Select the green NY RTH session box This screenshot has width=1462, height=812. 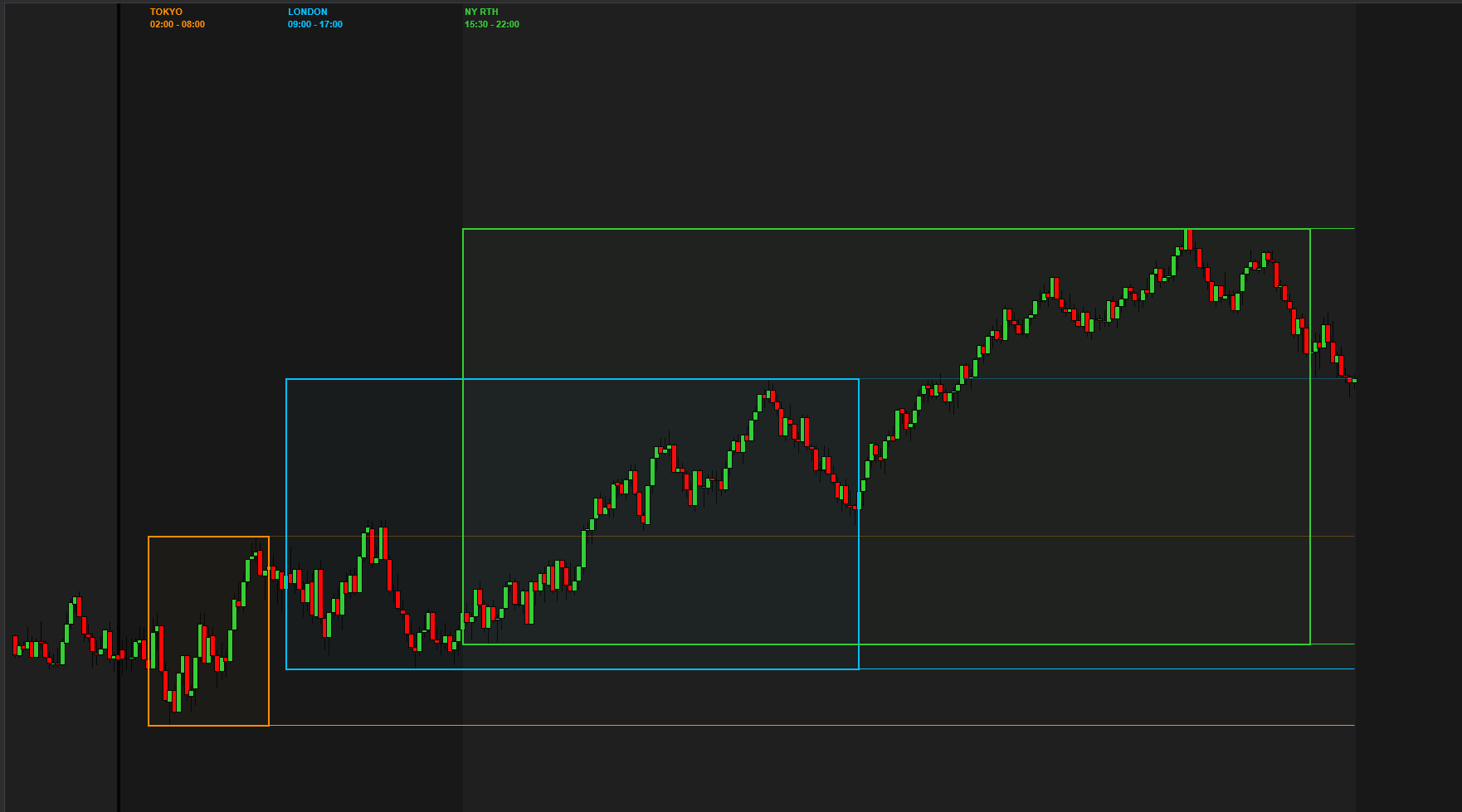pyautogui.click(x=886, y=436)
